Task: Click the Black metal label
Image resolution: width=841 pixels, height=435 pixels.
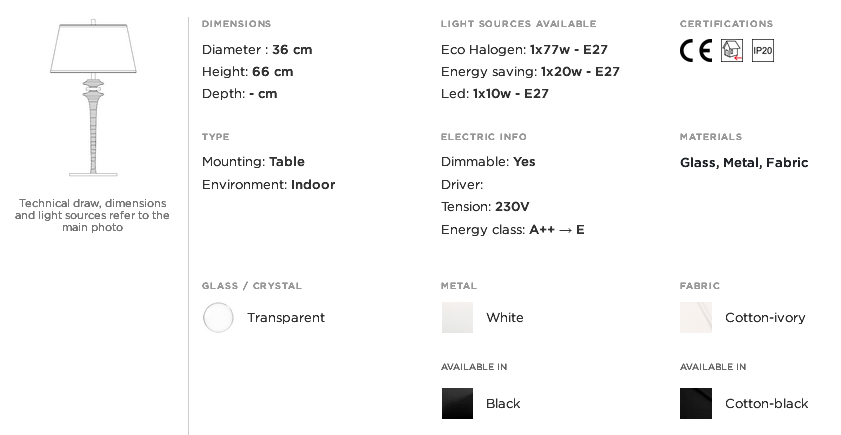Action: 503,404
